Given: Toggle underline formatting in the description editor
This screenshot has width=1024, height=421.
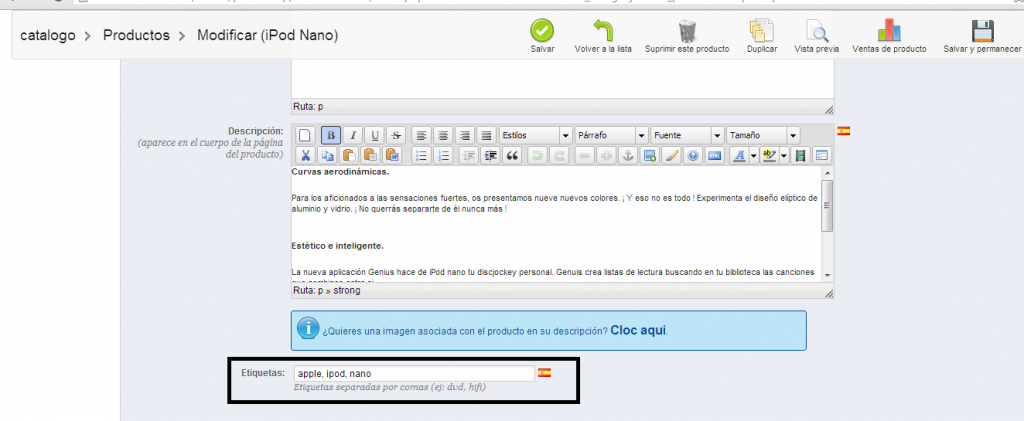Looking at the screenshot, I should pyautogui.click(x=374, y=135).
